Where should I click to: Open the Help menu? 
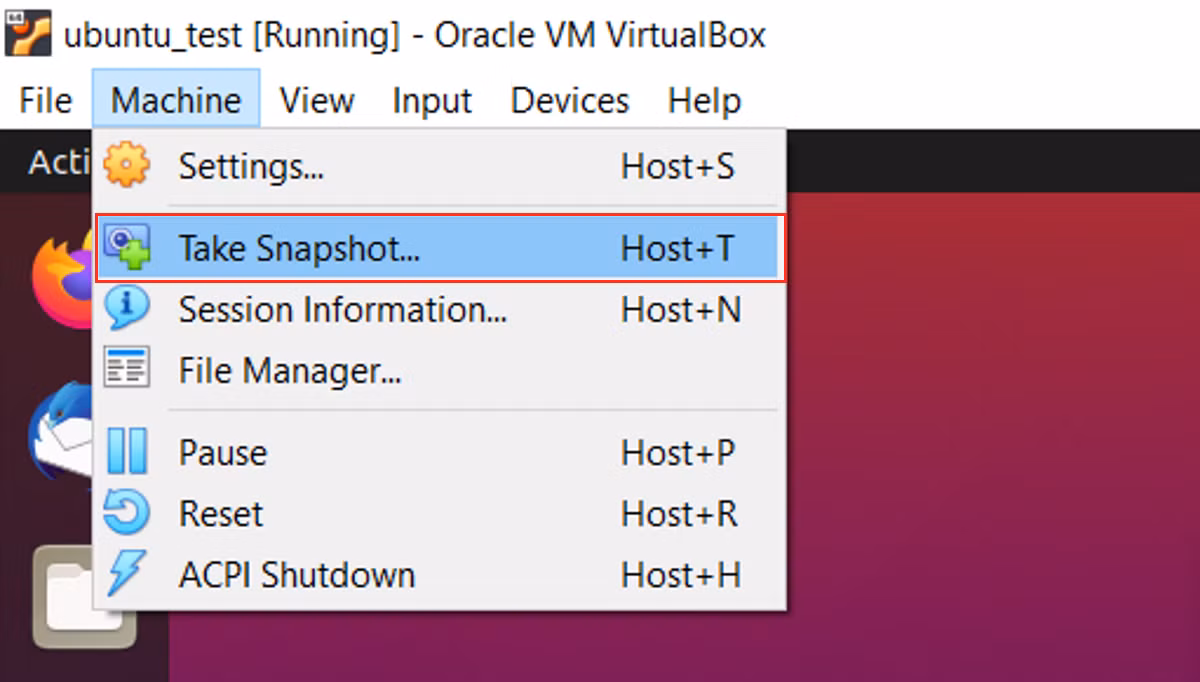(704, 100)
